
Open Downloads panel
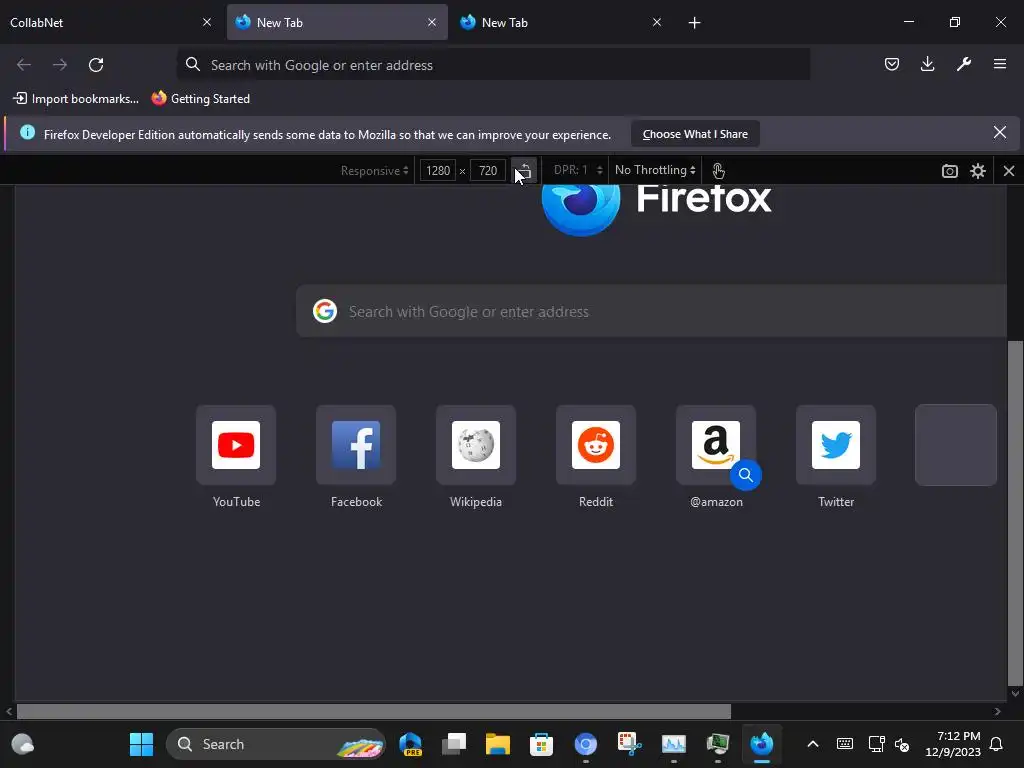[927, 64]
